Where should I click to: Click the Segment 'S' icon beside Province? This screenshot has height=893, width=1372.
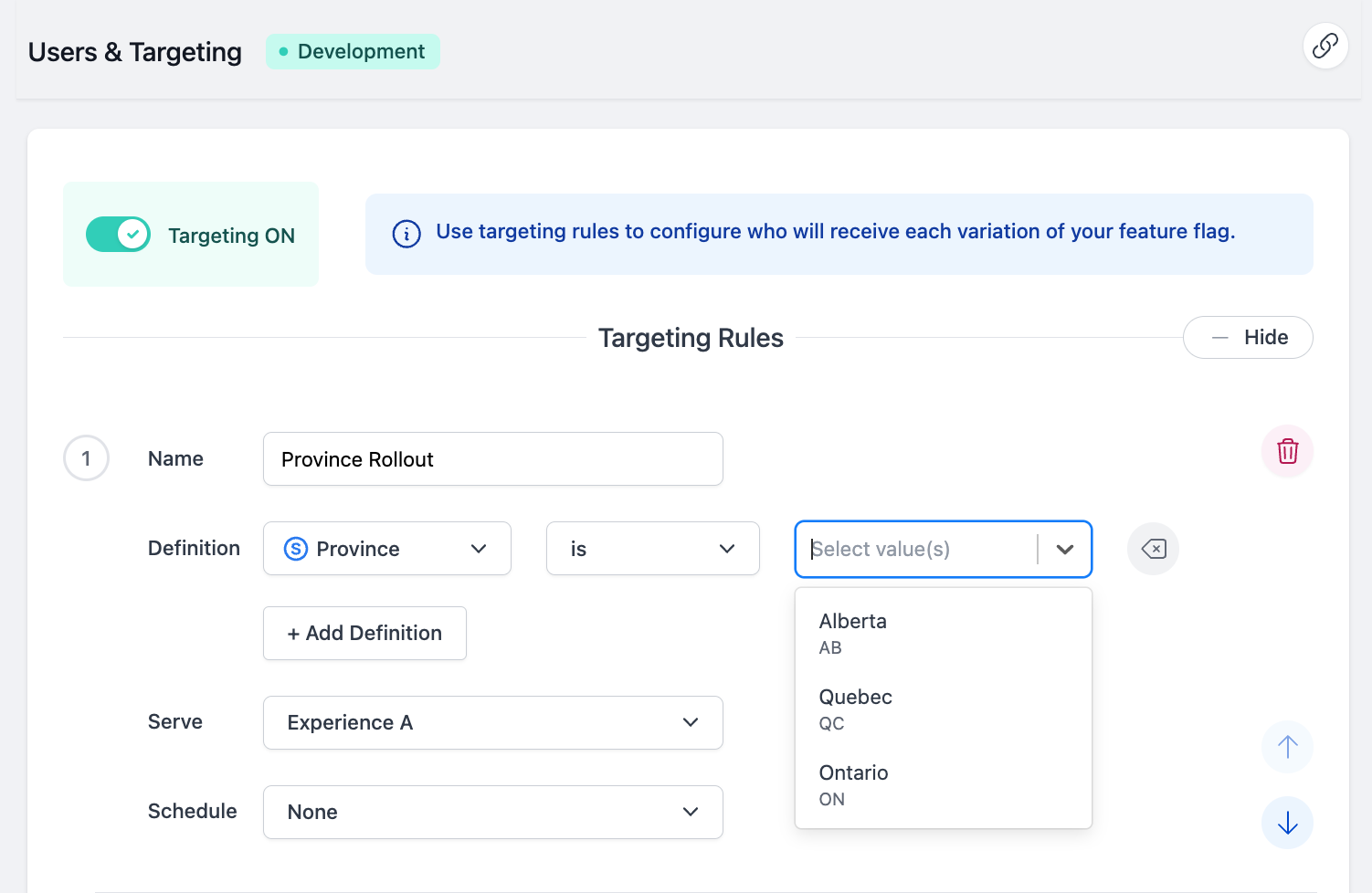pos(296,548)
